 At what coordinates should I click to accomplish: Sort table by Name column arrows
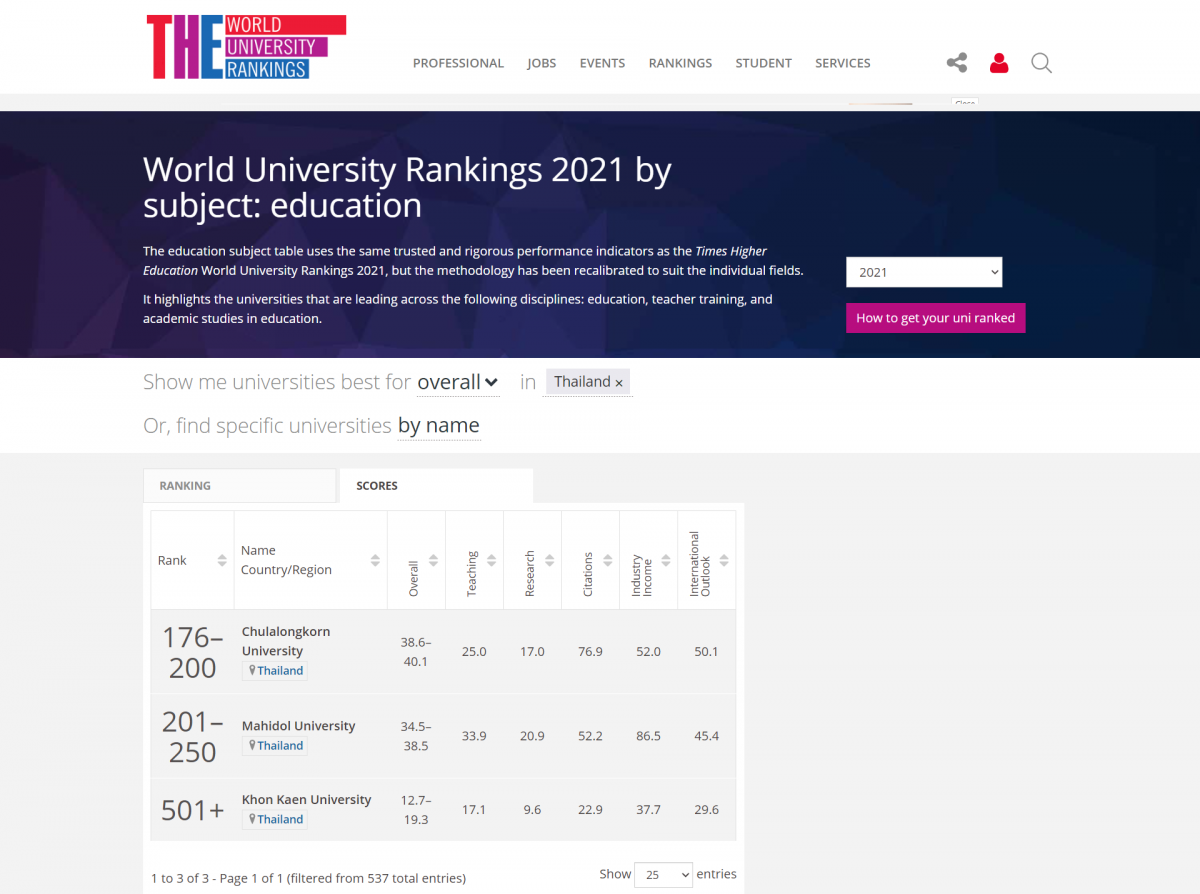(375, 560)
